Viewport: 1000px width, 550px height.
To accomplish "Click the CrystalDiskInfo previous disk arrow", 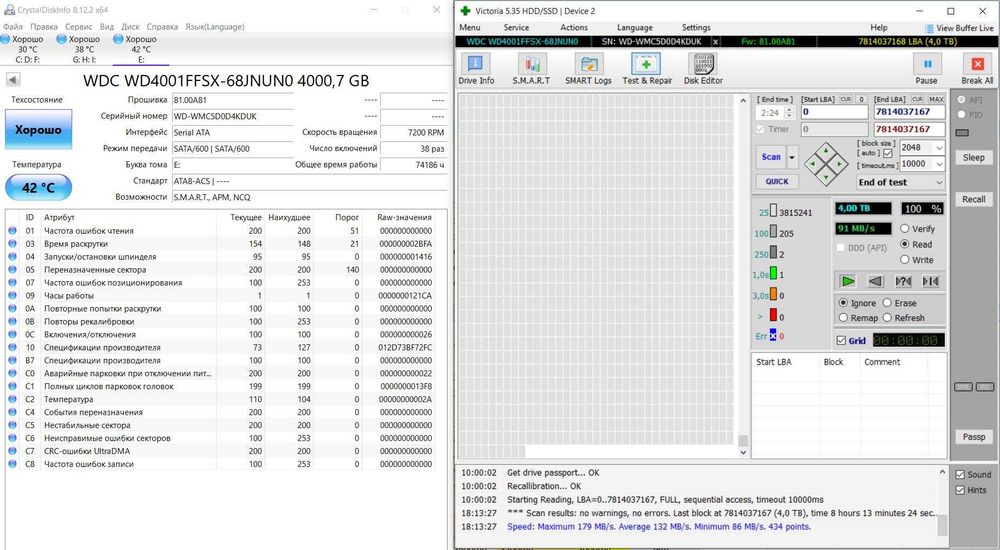I will (x=13, y=80).
